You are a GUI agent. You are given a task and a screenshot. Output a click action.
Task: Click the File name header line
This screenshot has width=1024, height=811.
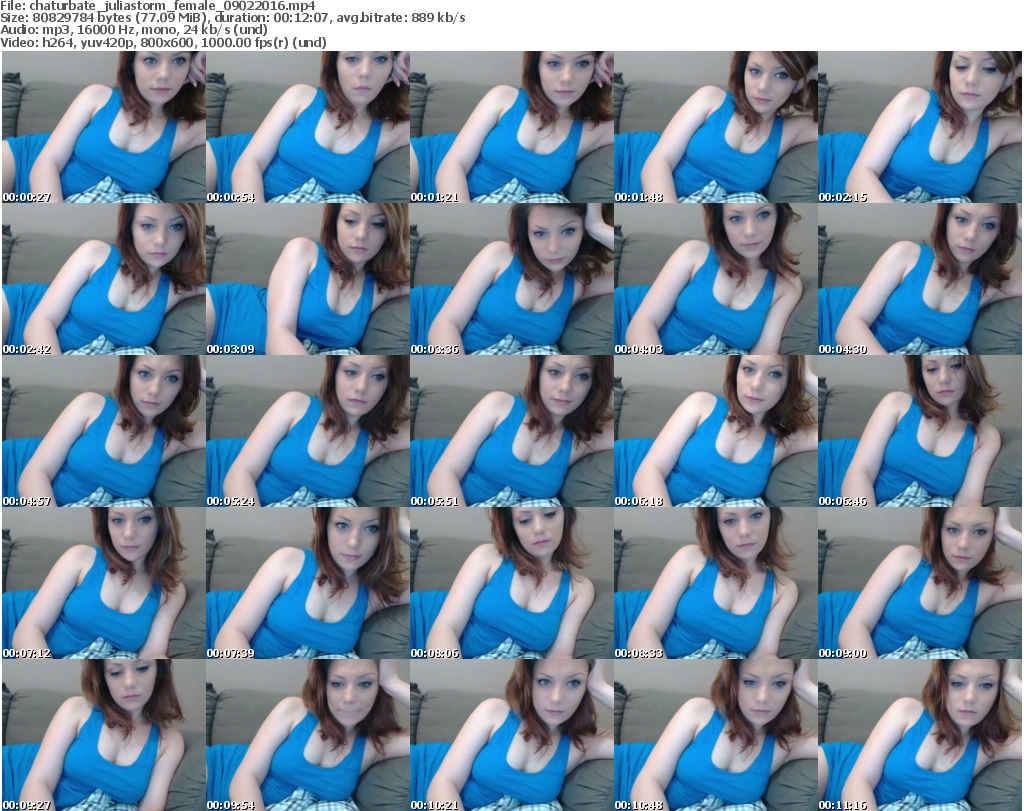coord(158,6)
